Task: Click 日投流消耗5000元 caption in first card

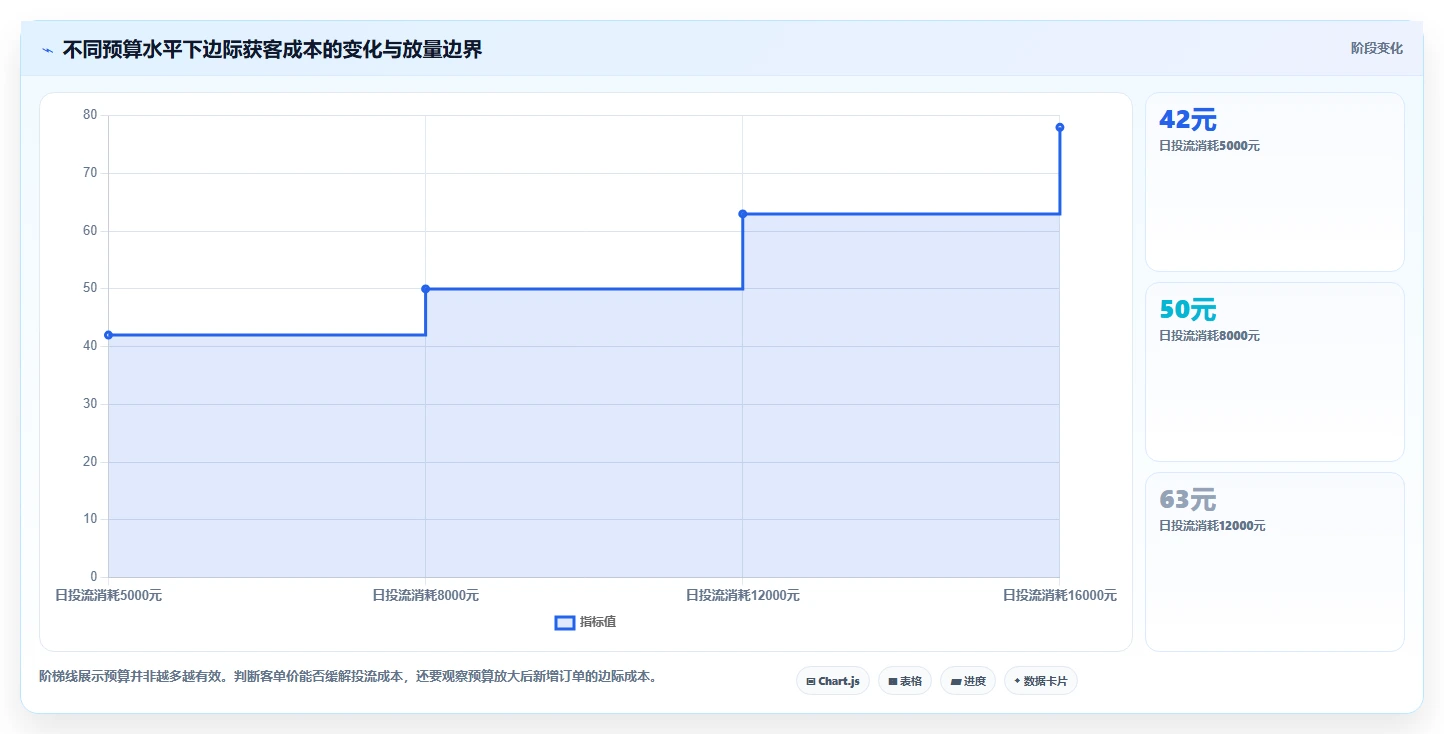Action: (x=1209, y=146)
